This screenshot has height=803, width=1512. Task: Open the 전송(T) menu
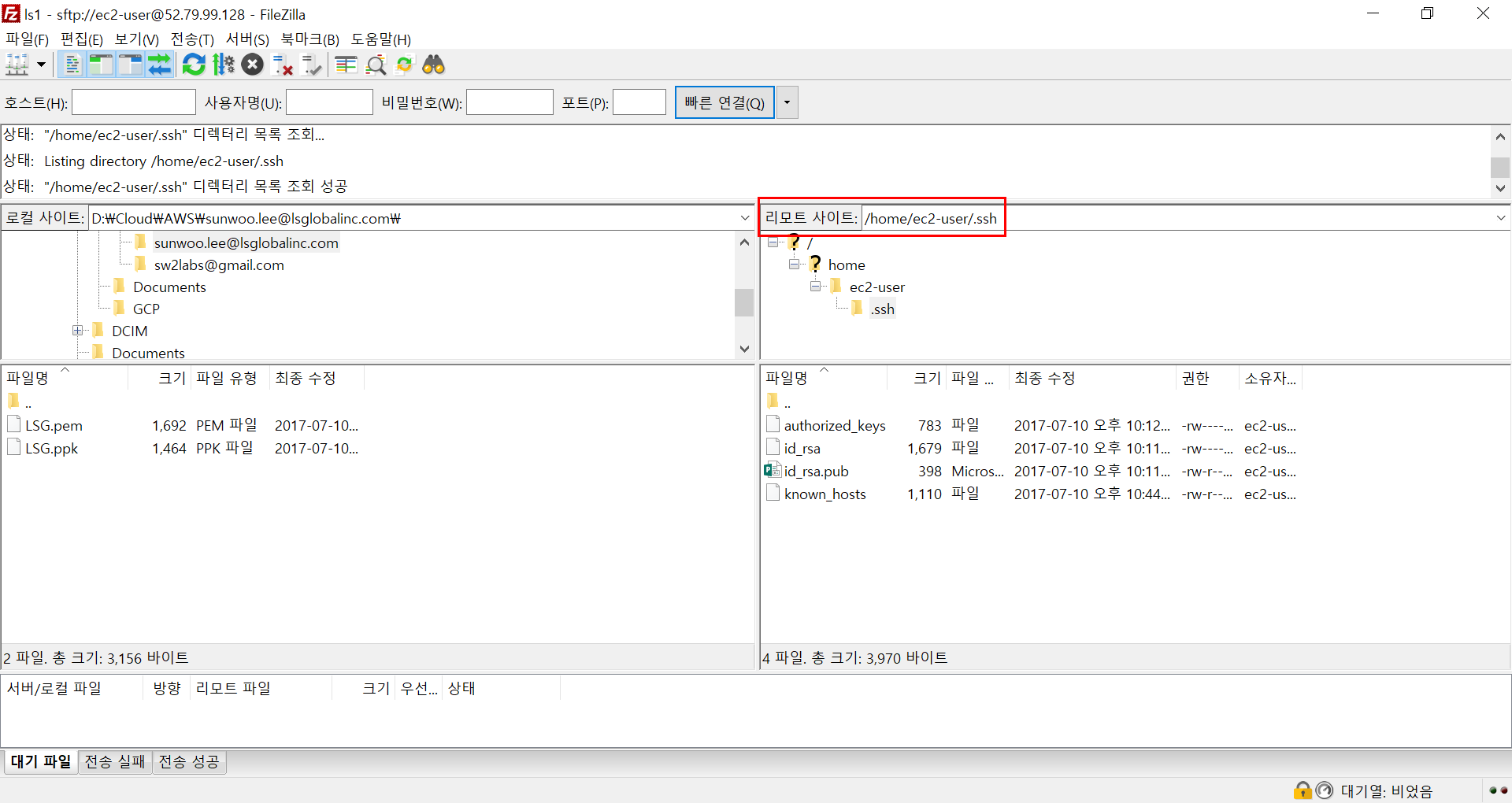[192, 39]
